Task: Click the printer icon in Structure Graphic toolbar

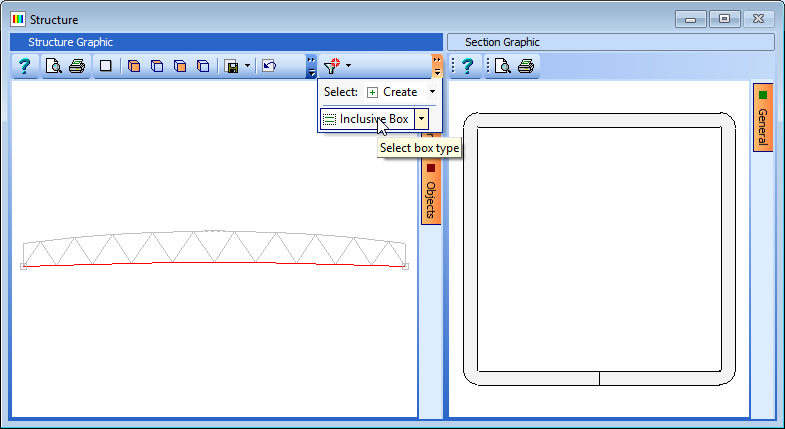Action: pos(77,66)
